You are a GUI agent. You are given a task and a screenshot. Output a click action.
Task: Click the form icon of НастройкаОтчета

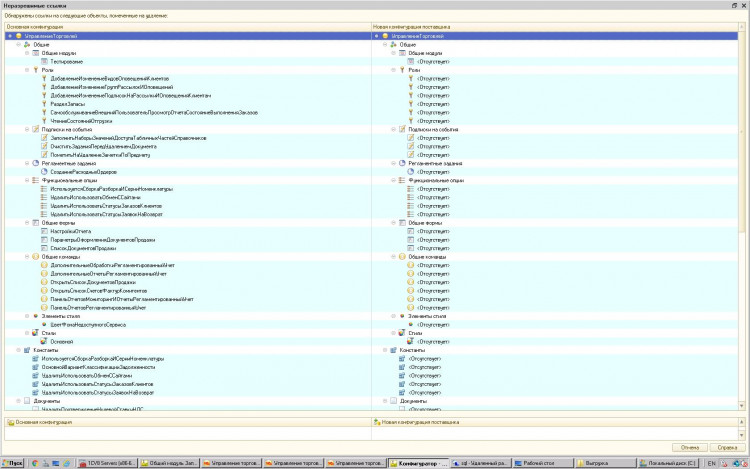(44, 231)
